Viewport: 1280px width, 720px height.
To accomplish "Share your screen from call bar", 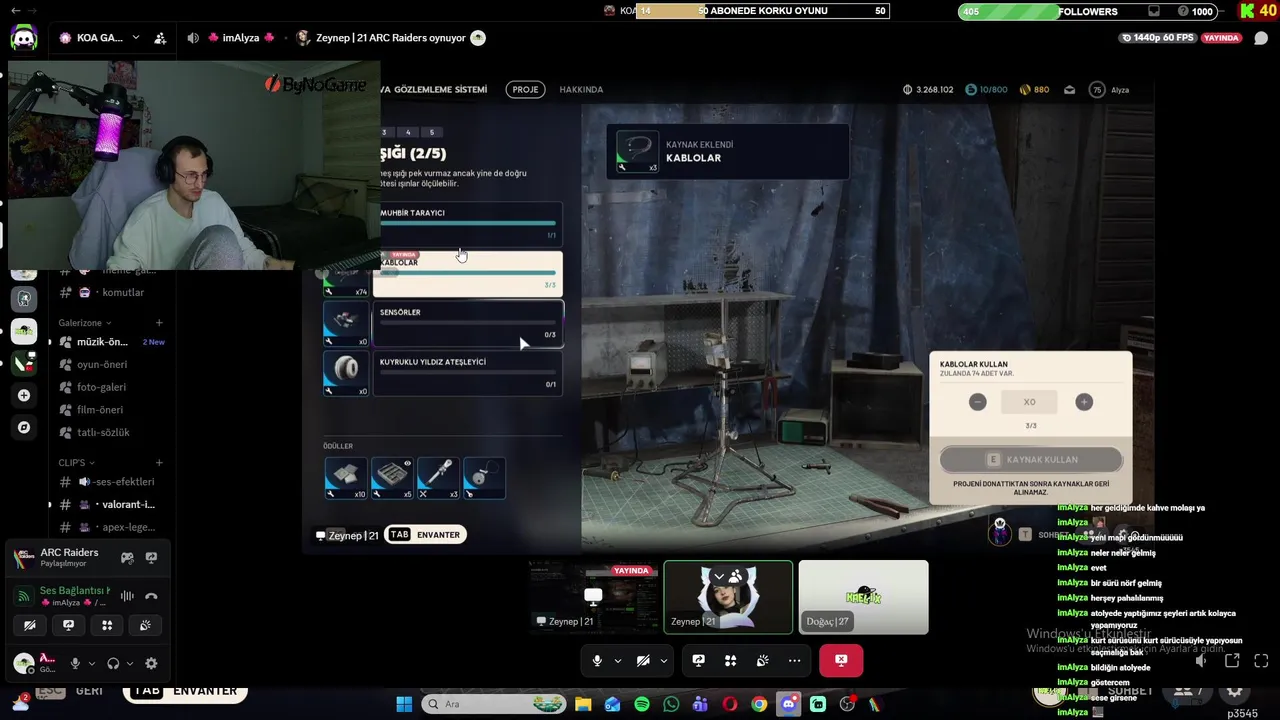I will coord(698,660).
